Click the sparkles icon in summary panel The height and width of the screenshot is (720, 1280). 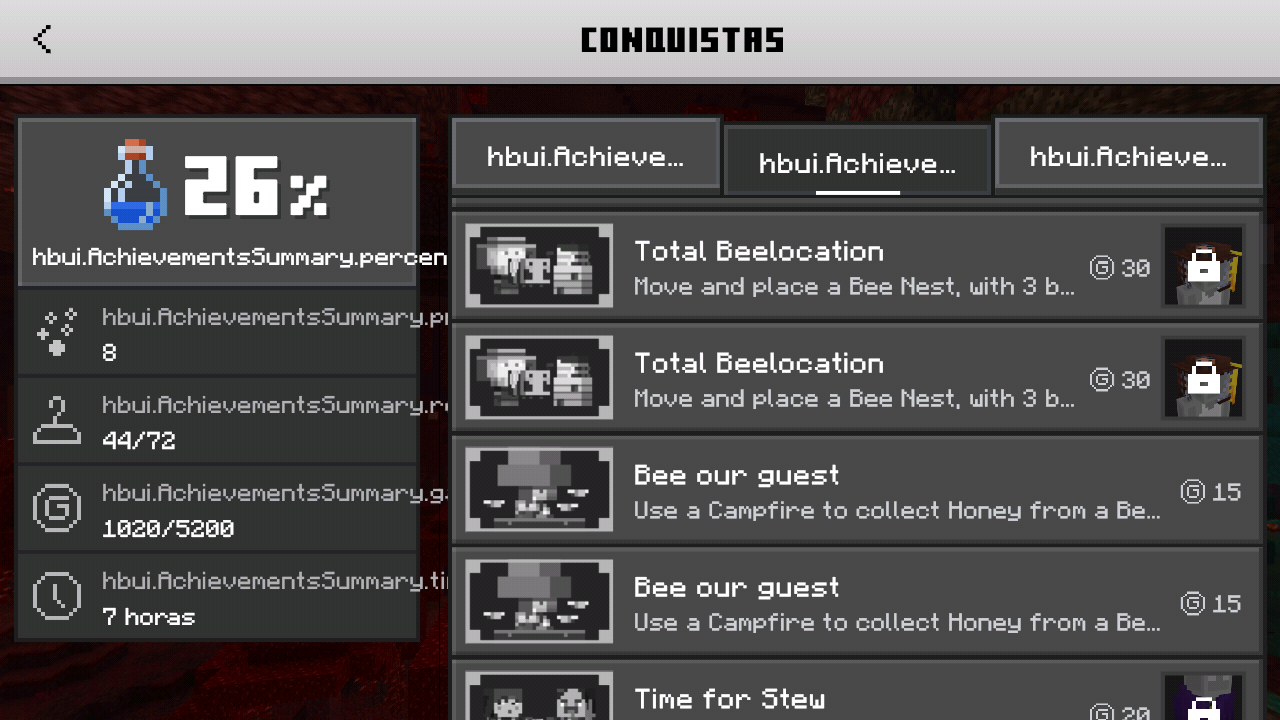[57, 332]
